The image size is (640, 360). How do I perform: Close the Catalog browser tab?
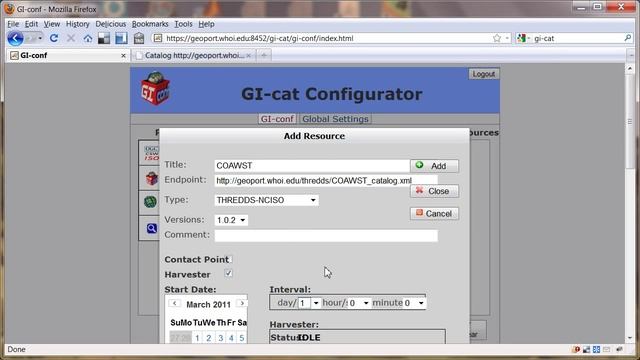[x=249, y=56]
